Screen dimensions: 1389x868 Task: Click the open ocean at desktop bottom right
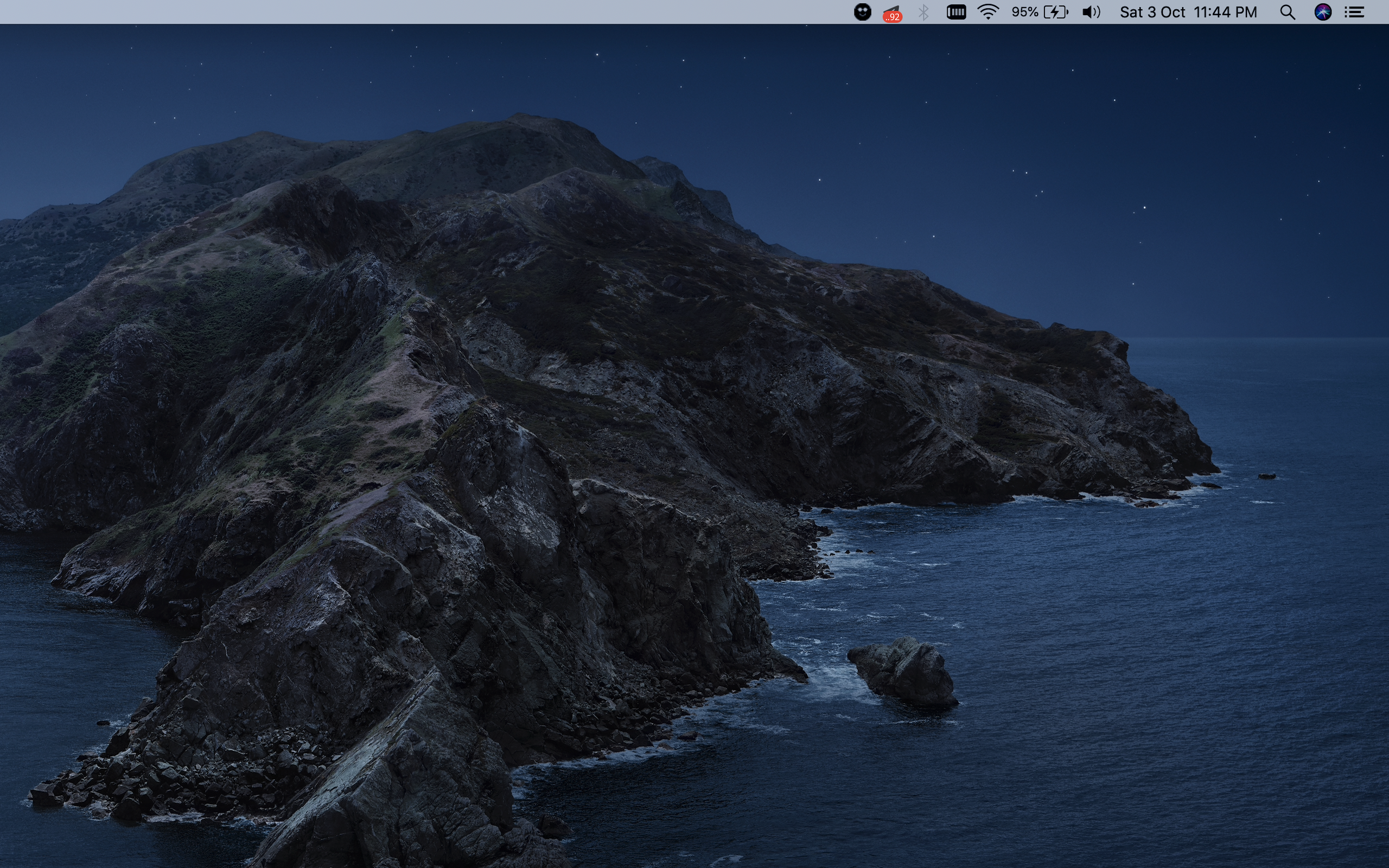click(x=1205, y=775)
